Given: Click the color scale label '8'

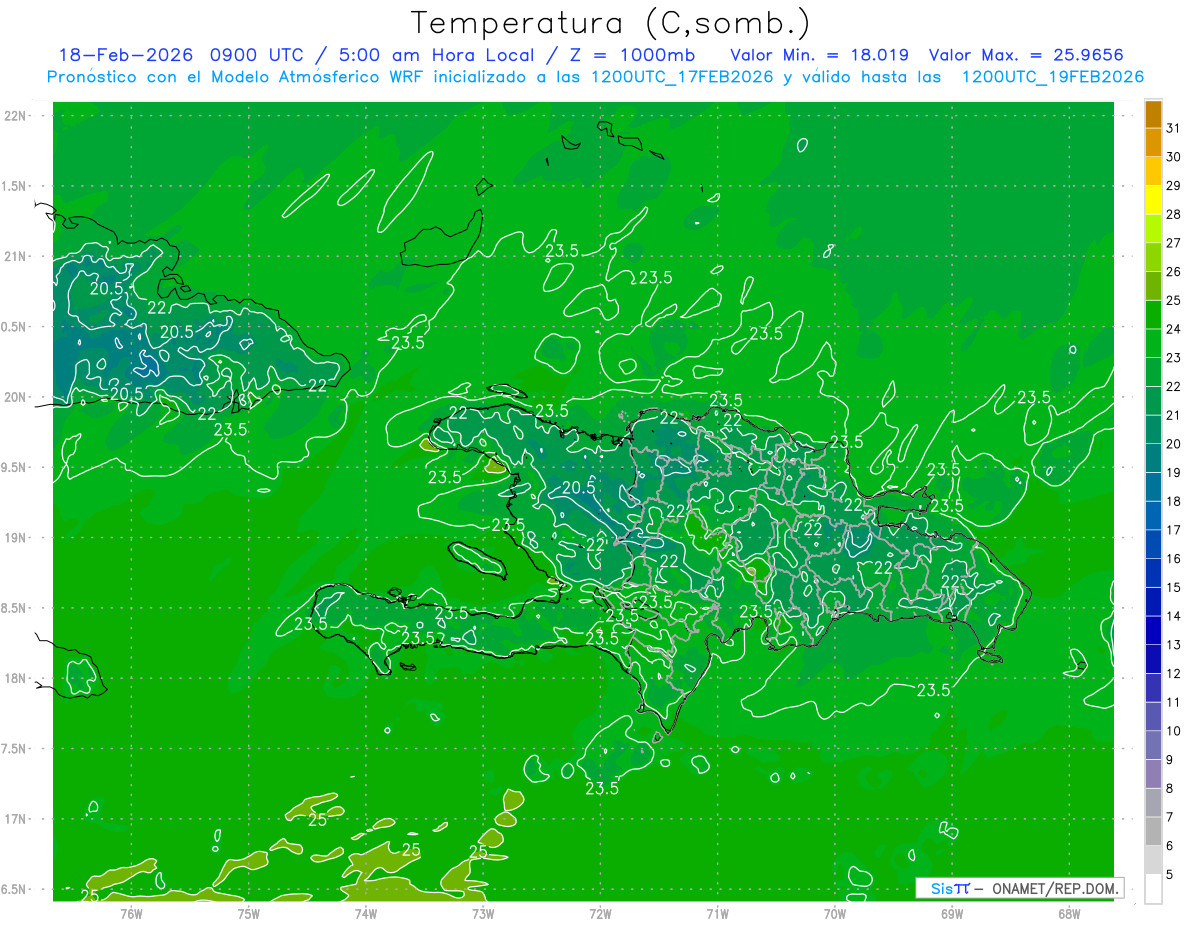Looking at the screenshot, I should tap(1170, 789).
